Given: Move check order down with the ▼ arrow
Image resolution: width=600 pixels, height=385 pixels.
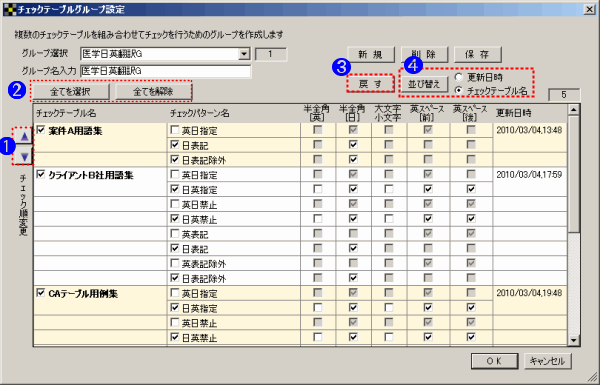Looking at the screenshot, I should pos(24,157).
